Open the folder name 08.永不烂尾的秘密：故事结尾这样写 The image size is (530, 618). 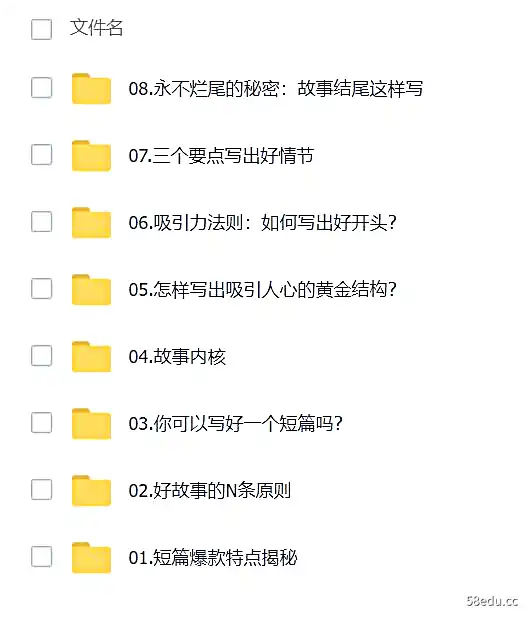276,89
